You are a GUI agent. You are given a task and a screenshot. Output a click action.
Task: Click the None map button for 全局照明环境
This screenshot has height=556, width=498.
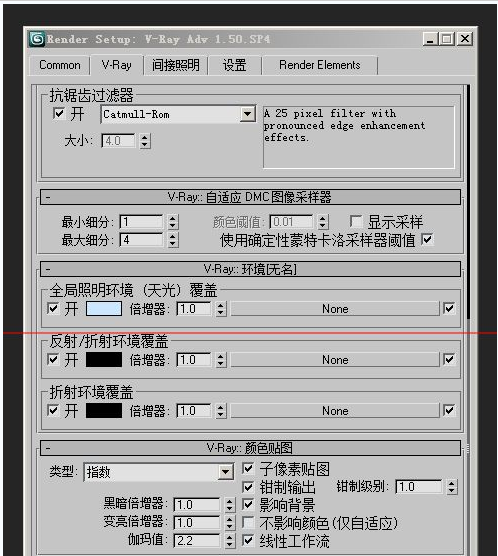335,309
